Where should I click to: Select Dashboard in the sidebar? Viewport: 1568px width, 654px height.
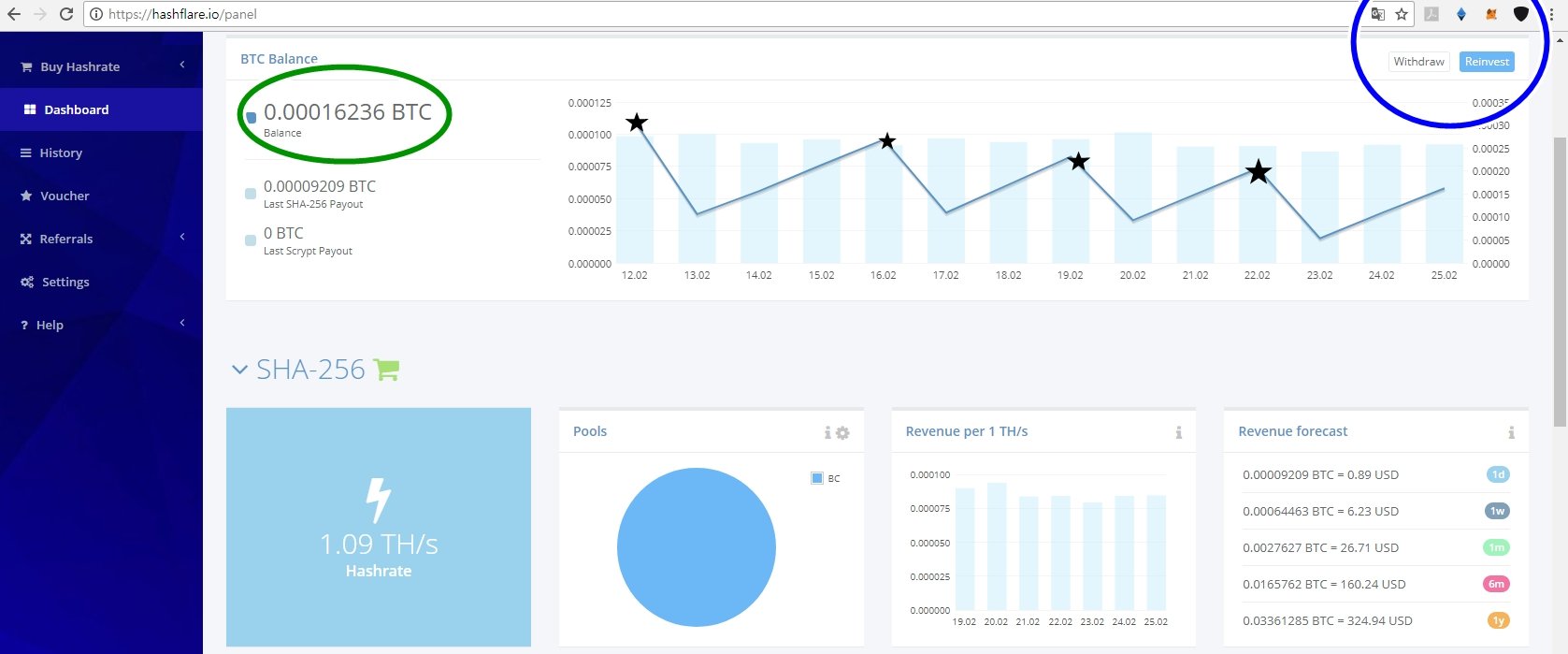101,109
